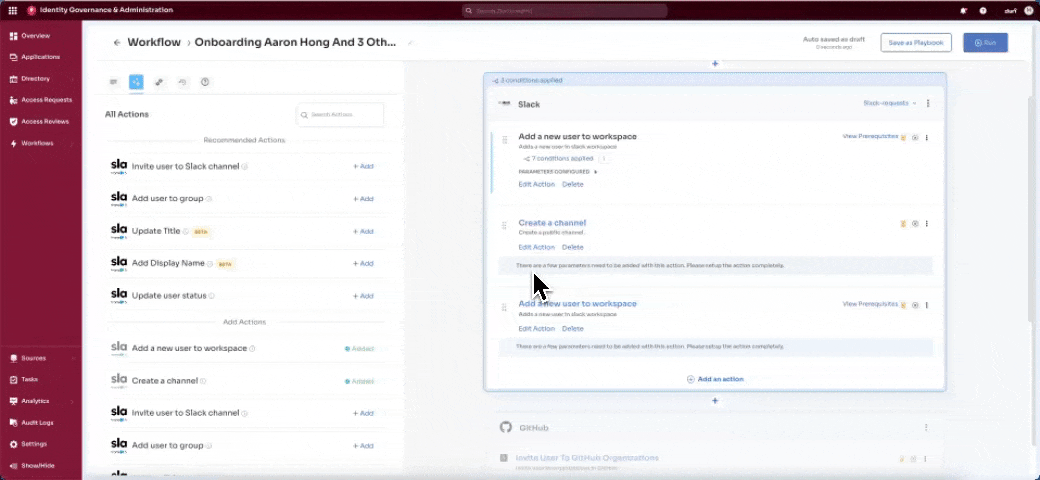Run the workflow
Image resolution: width=1040 pixels, height=480 pixels.
click(986, 42)
